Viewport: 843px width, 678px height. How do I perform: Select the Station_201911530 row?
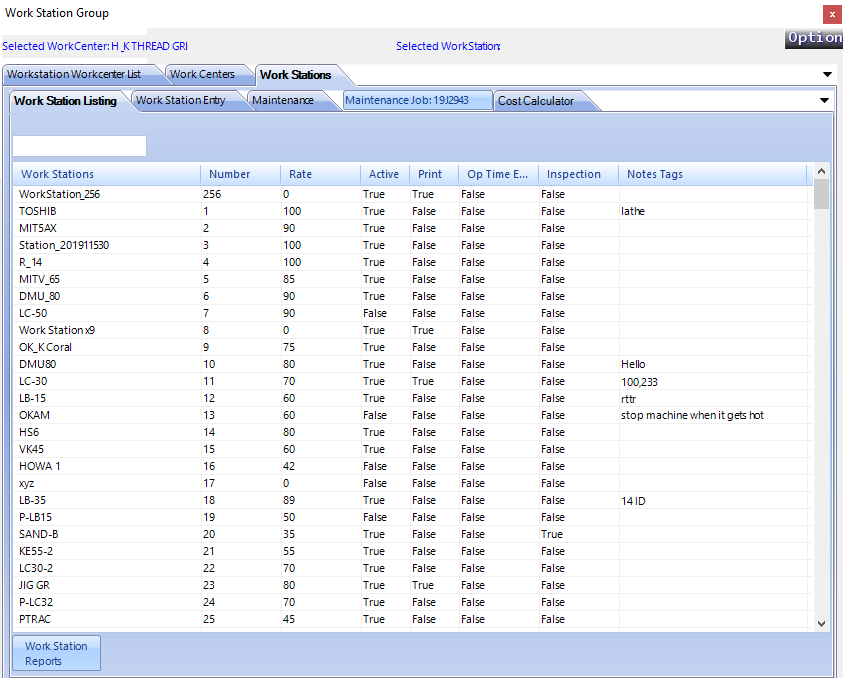[412, 245]
